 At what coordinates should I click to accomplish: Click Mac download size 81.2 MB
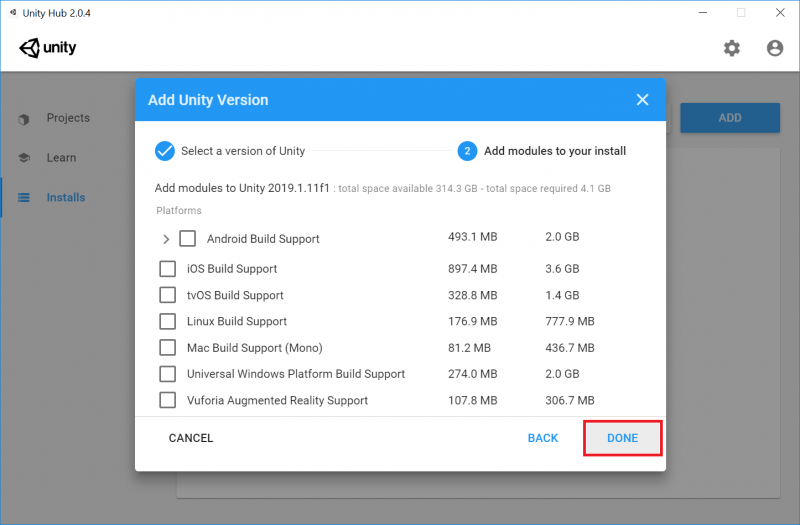click(x=469, y=347)
